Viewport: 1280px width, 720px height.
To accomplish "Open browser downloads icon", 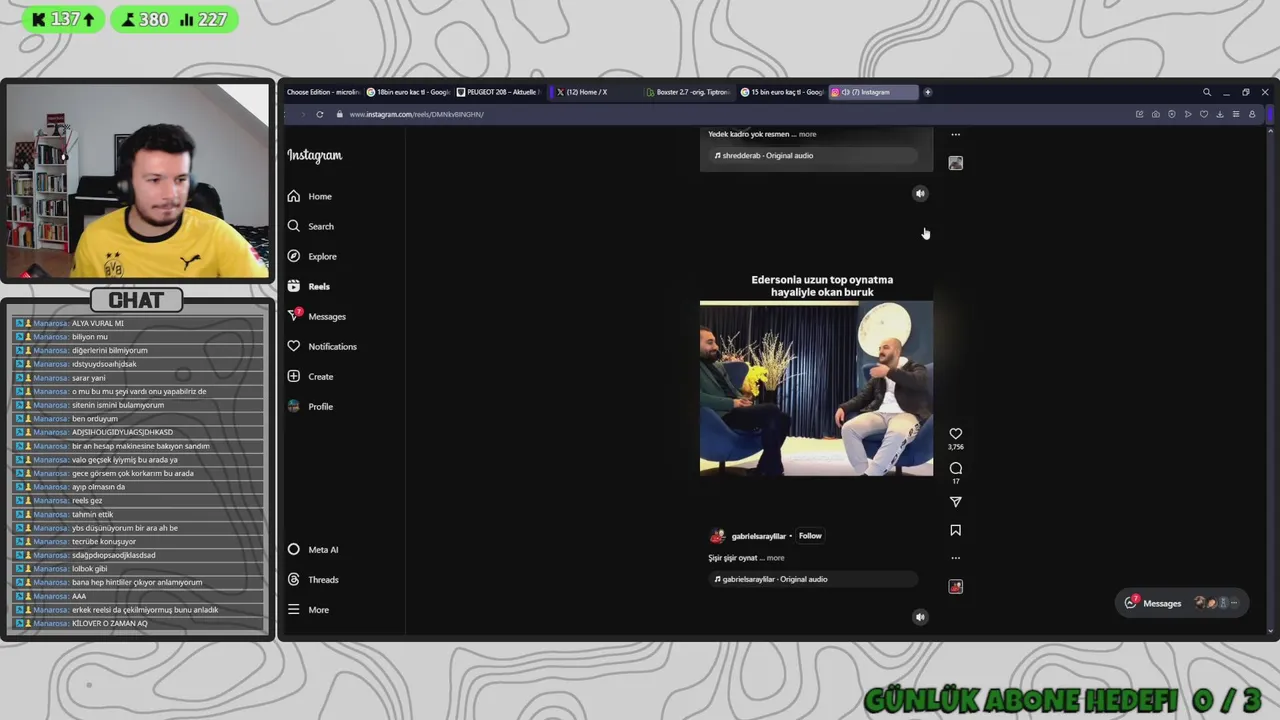I will pos(1219,114).
